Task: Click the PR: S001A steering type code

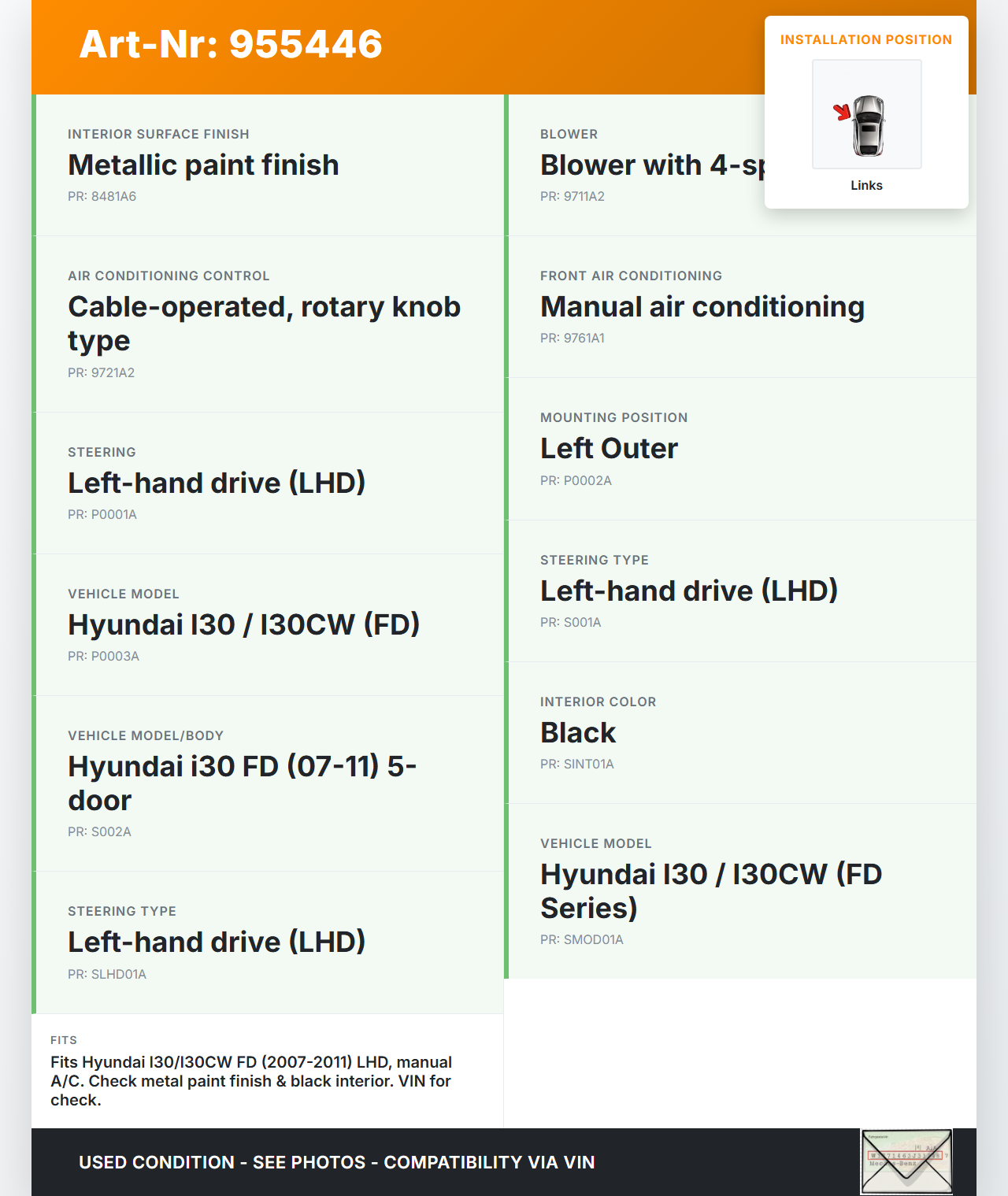Action: (571, 623)
